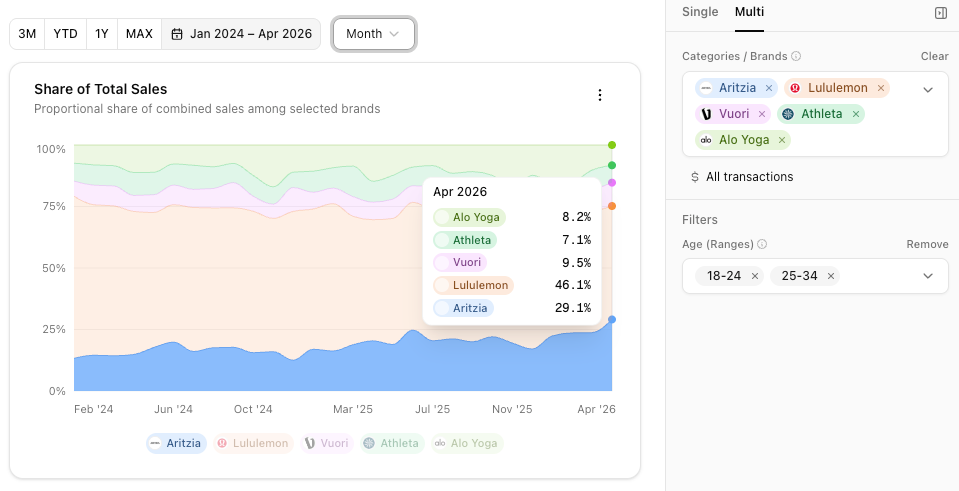Remove the Lululemon brand chip

[881, 88]
